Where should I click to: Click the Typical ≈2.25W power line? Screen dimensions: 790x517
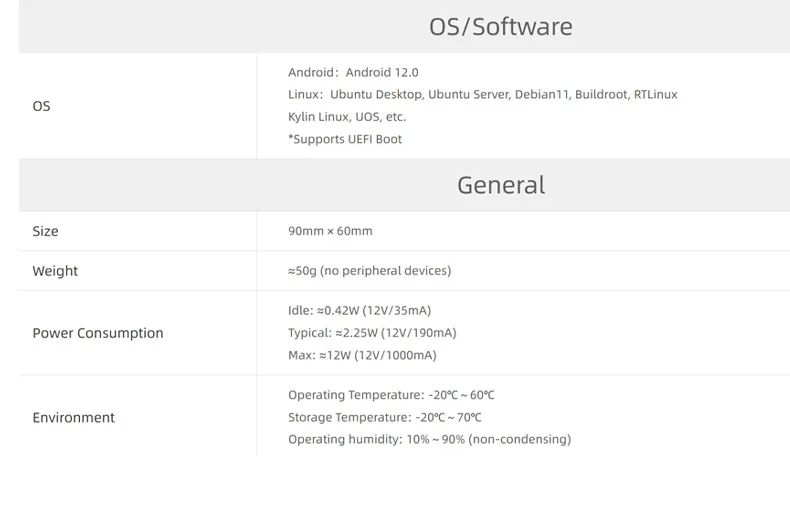point(372,333)
